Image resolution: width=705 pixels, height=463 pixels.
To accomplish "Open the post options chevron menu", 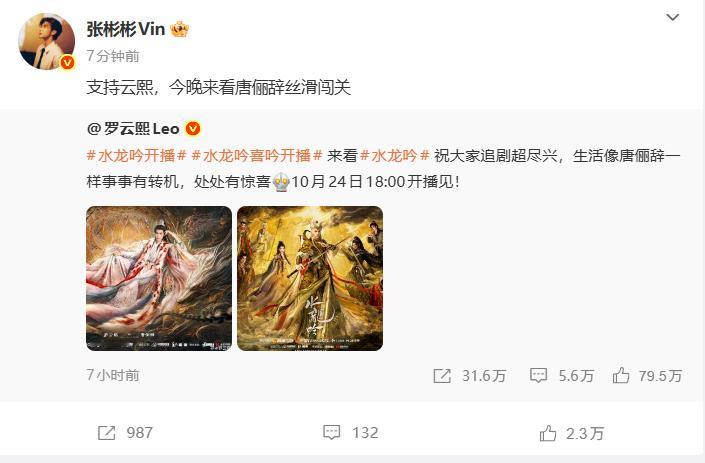I will point(672,18).
